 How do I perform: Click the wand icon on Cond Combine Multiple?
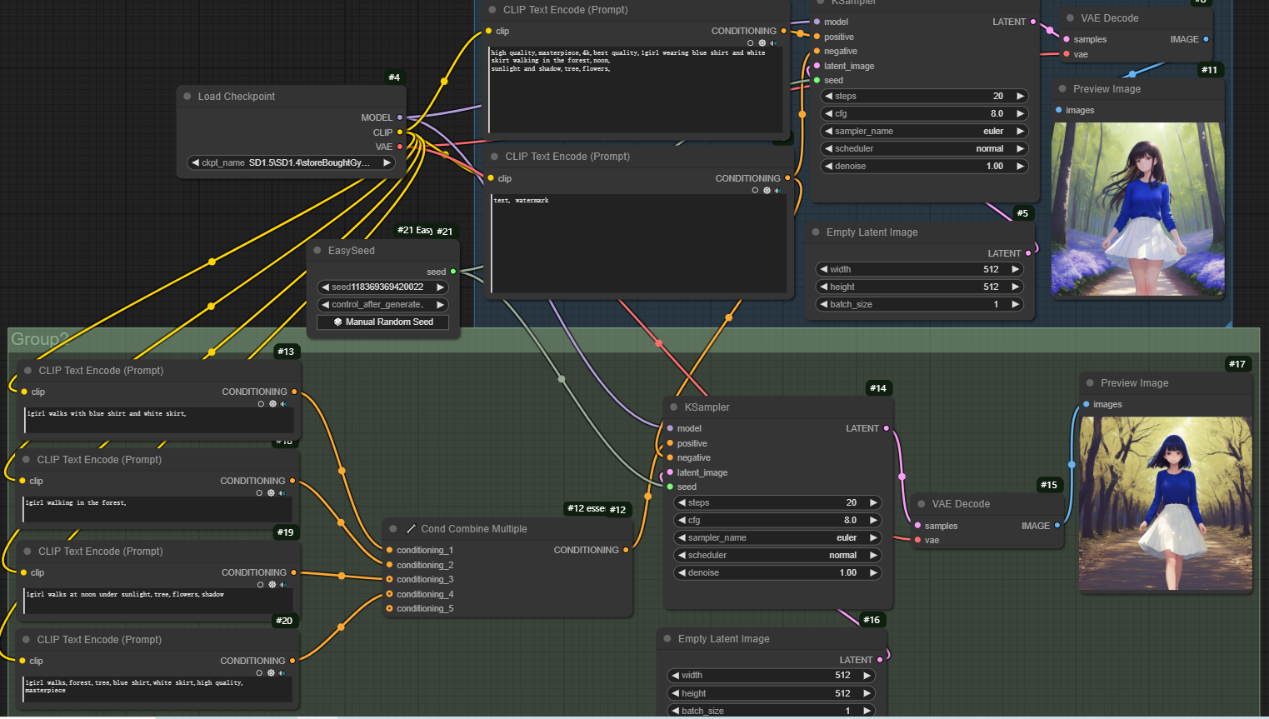(x=410, y=528)
